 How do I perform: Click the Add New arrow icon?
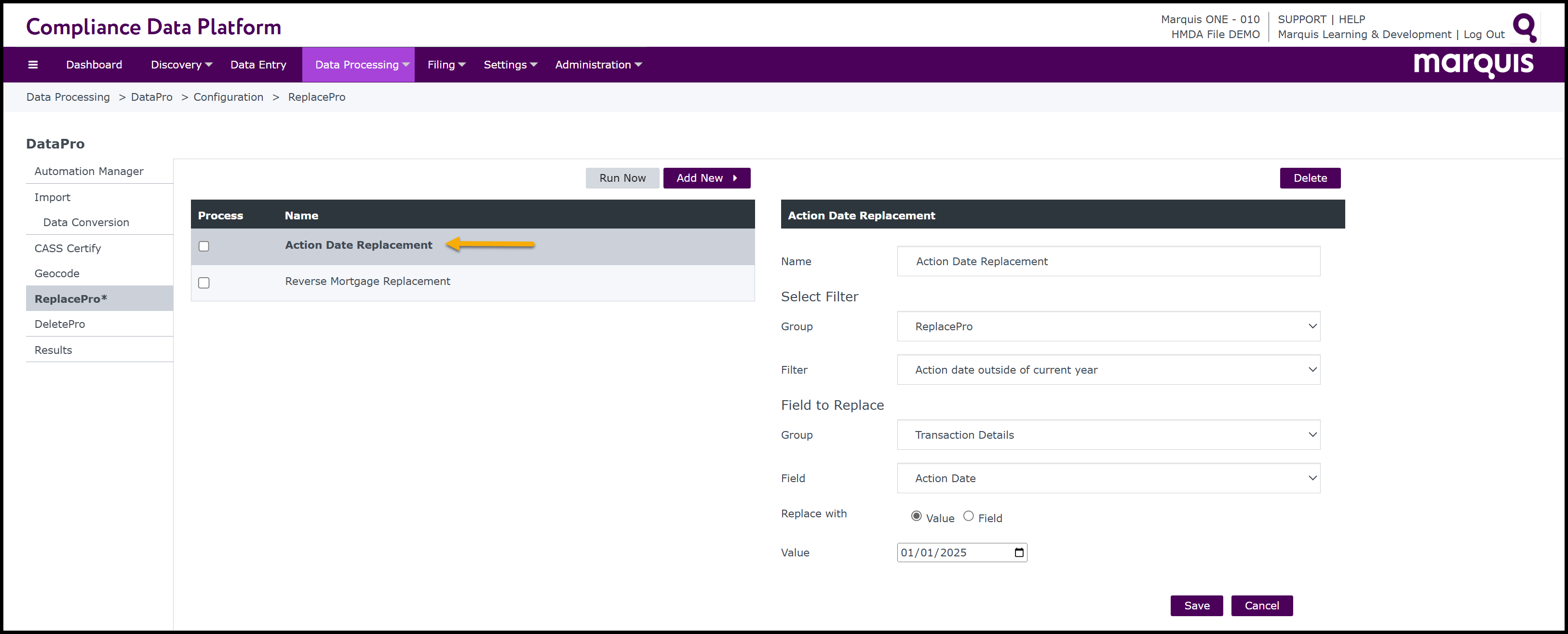pyautogui.click(x=735, y=178)
